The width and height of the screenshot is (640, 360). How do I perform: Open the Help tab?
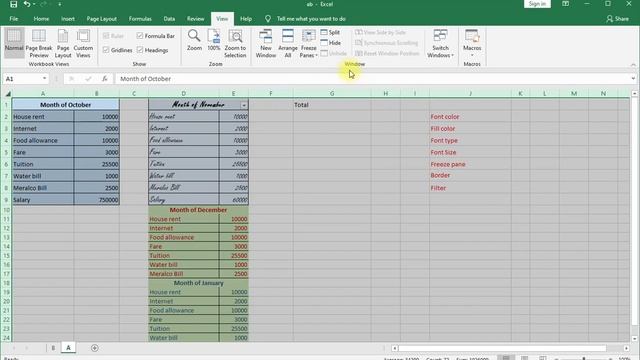pos(246,19)
